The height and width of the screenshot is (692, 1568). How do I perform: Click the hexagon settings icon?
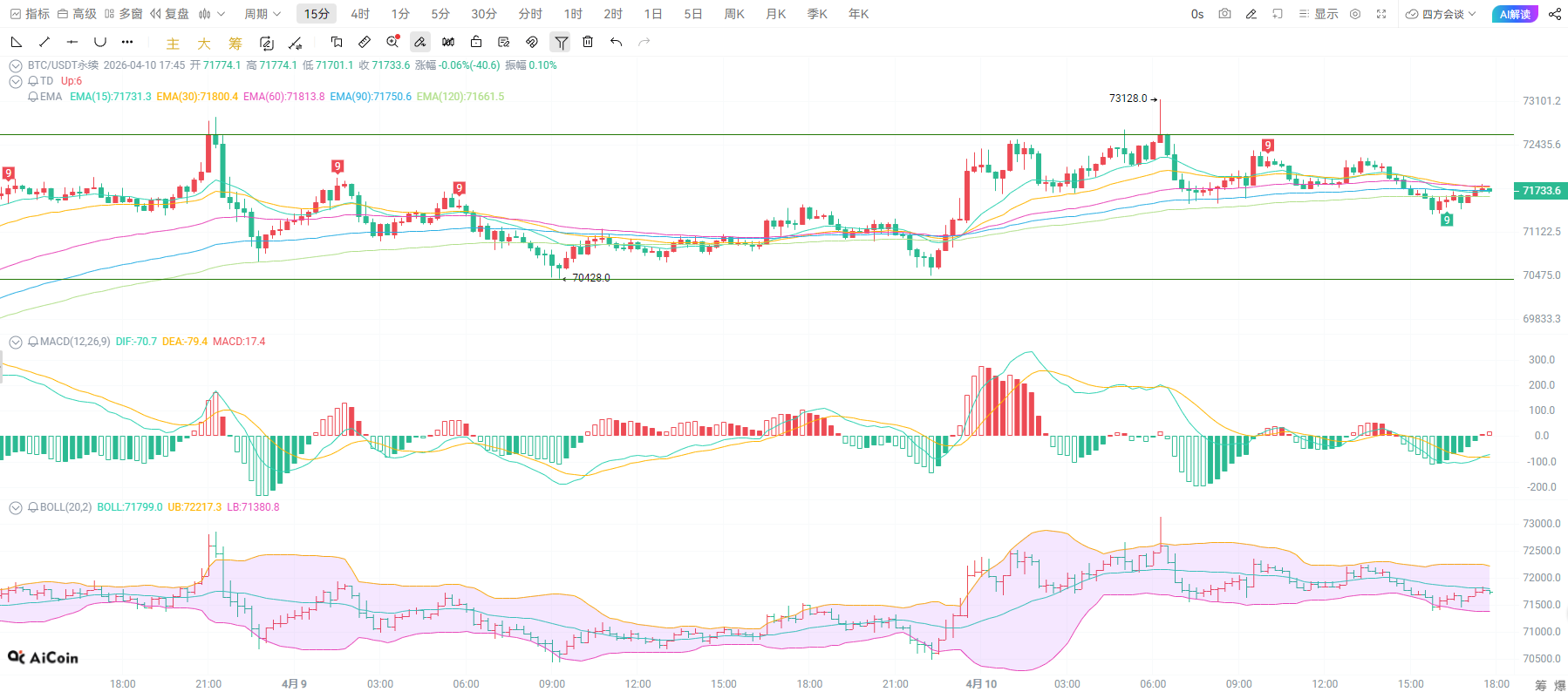tap(1355, 14)
